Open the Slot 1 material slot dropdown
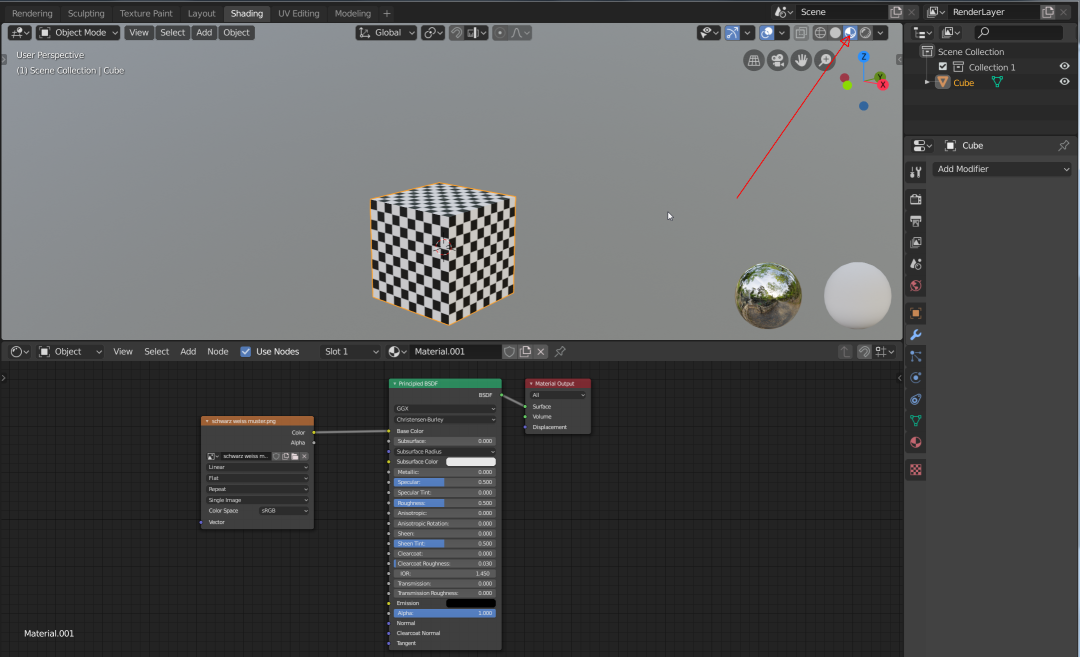The image size is (1080, 657). click(x=350, y=352)
